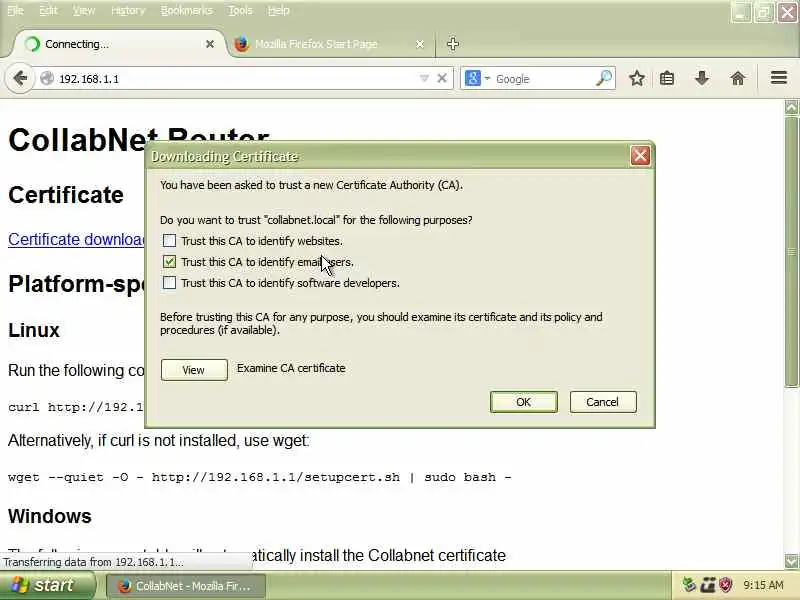Click the search magnifier icon
The image size is (800, 600).
pos(604,79)
